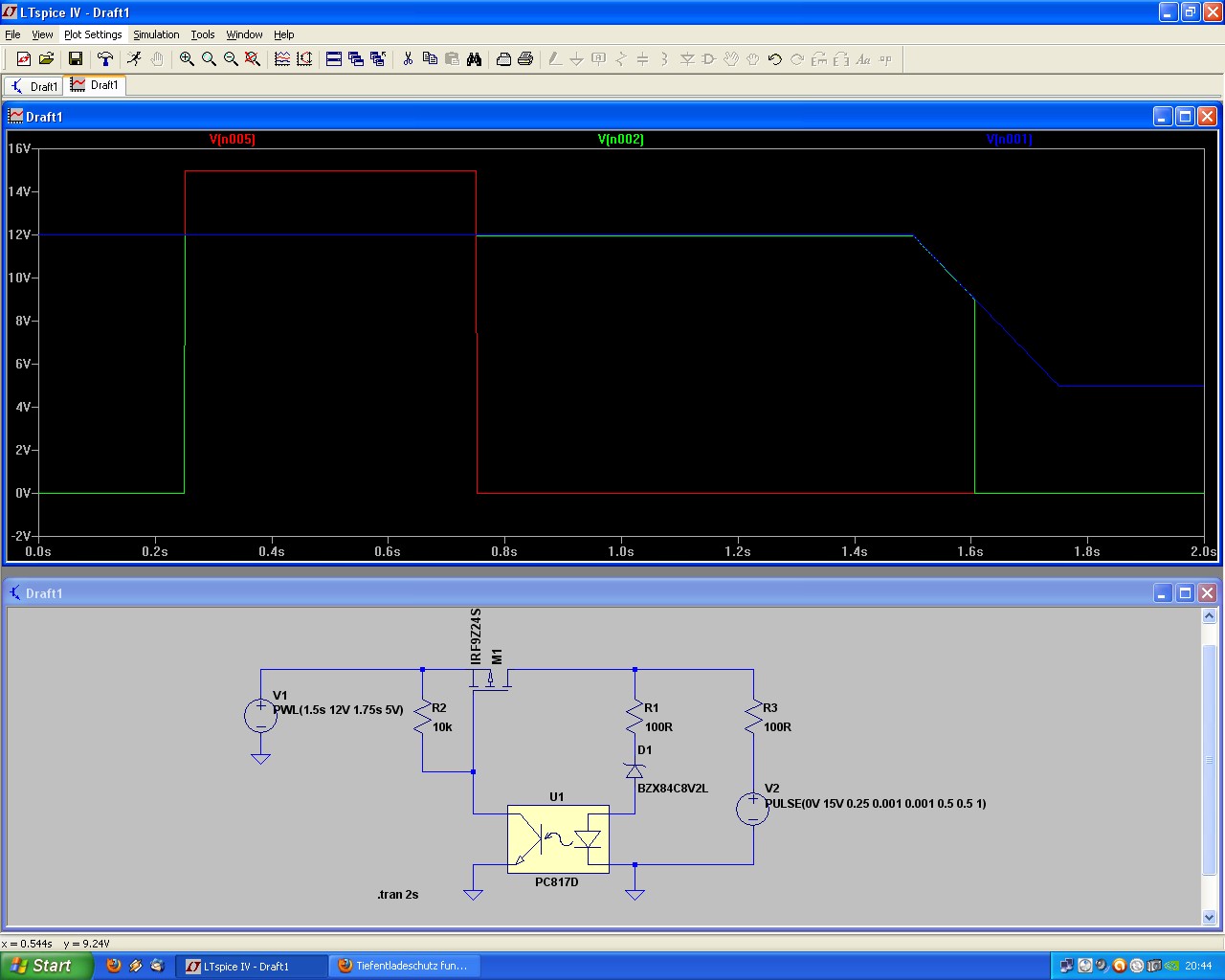Select the V2 pulse voltage source symbol
Screen dimensions: 1225x980
[753, 809]
